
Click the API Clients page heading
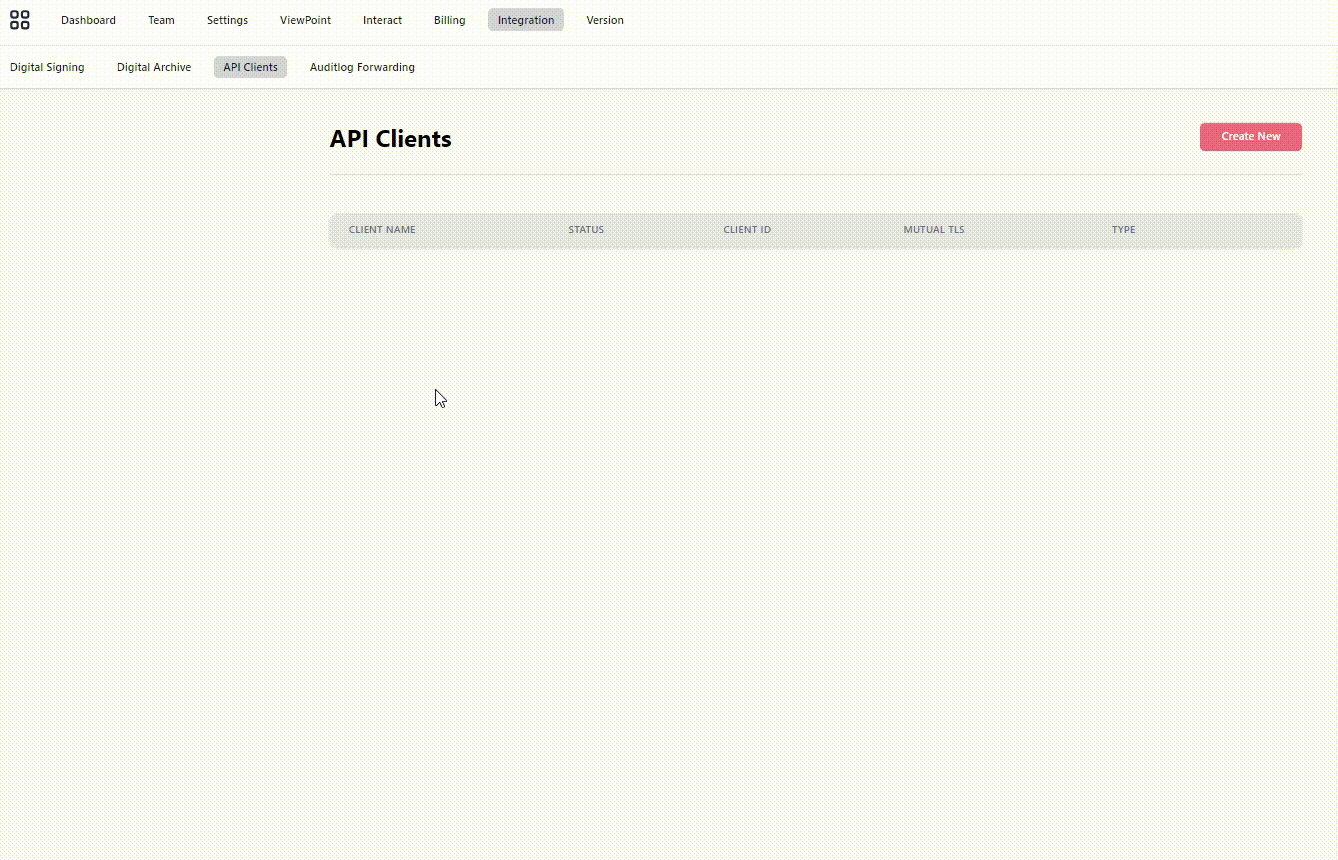click(x=390, y=139)
